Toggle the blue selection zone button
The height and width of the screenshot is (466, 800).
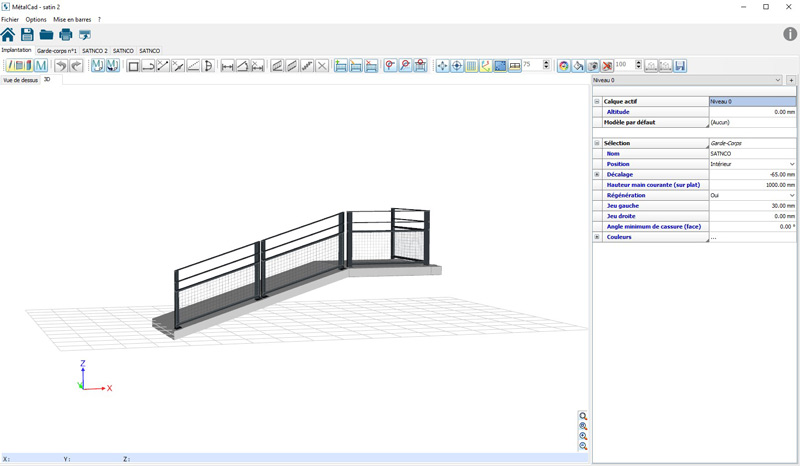click(501, 66)
